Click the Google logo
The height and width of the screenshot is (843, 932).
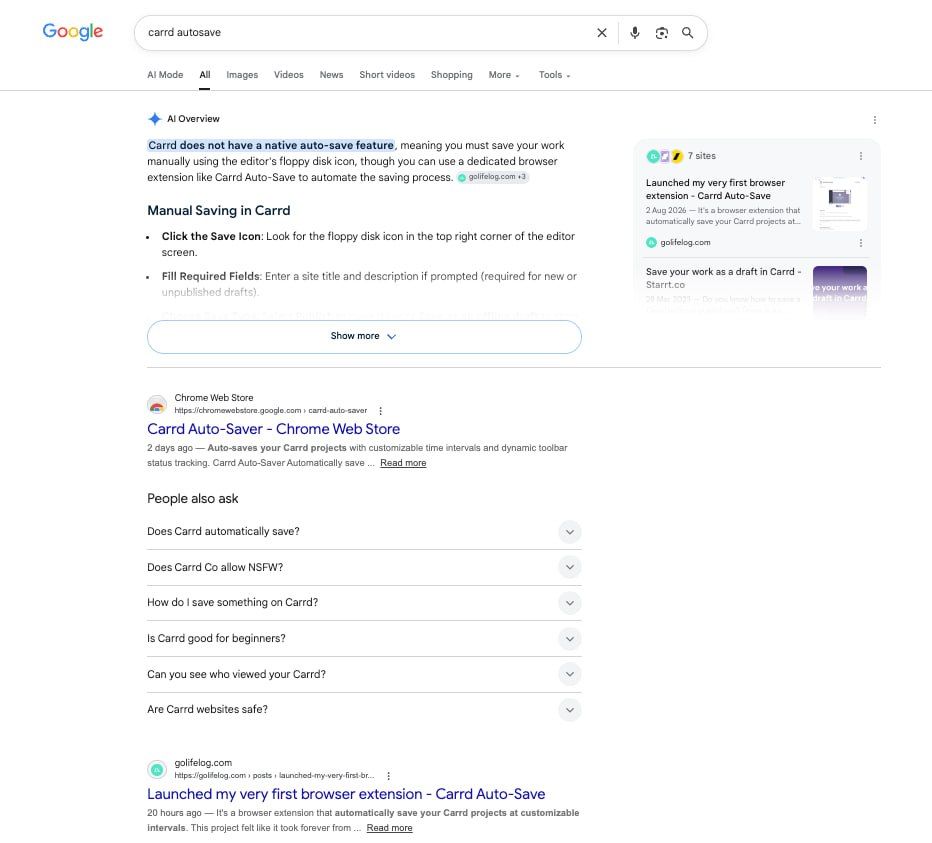pyautogui.click(x=73, y=32)
